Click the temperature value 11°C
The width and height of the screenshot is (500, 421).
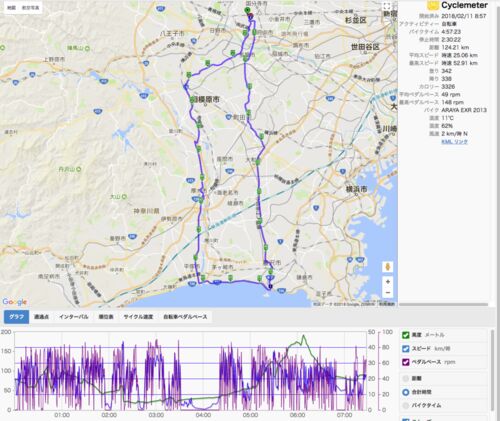448,118
